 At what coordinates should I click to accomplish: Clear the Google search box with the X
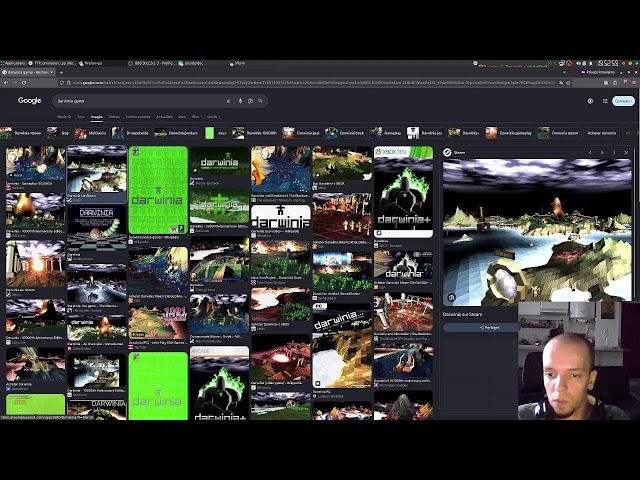[228, 101]
